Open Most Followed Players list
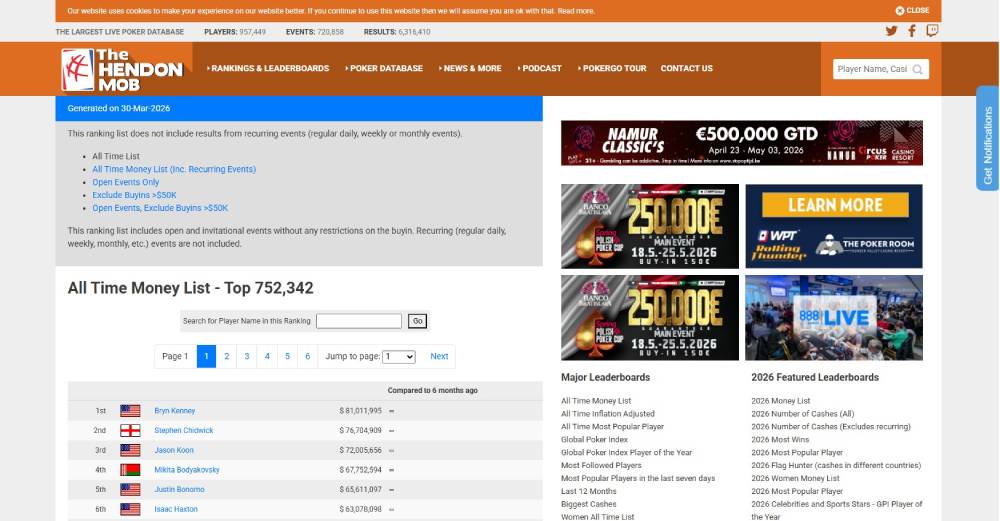Screen dimensions: 1000x521 (601, 466)
